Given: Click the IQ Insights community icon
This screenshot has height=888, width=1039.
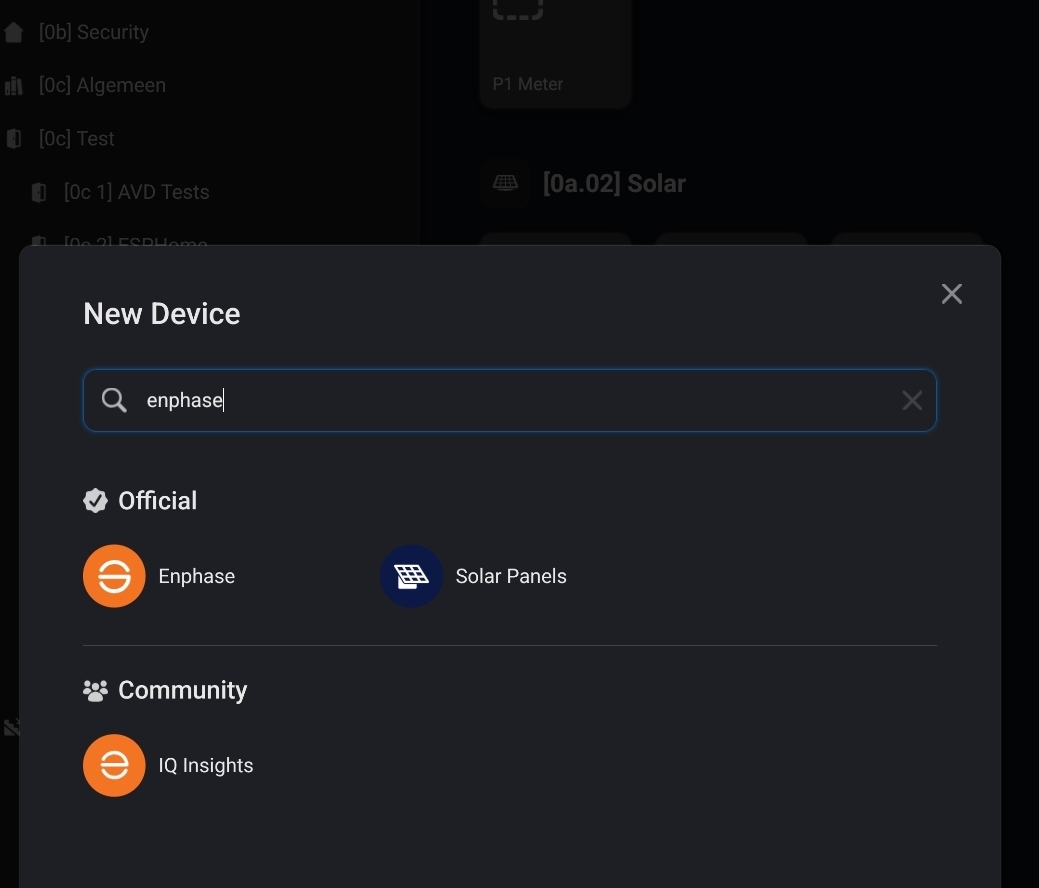Looking at the screenshot, I should tap(114, 765).
